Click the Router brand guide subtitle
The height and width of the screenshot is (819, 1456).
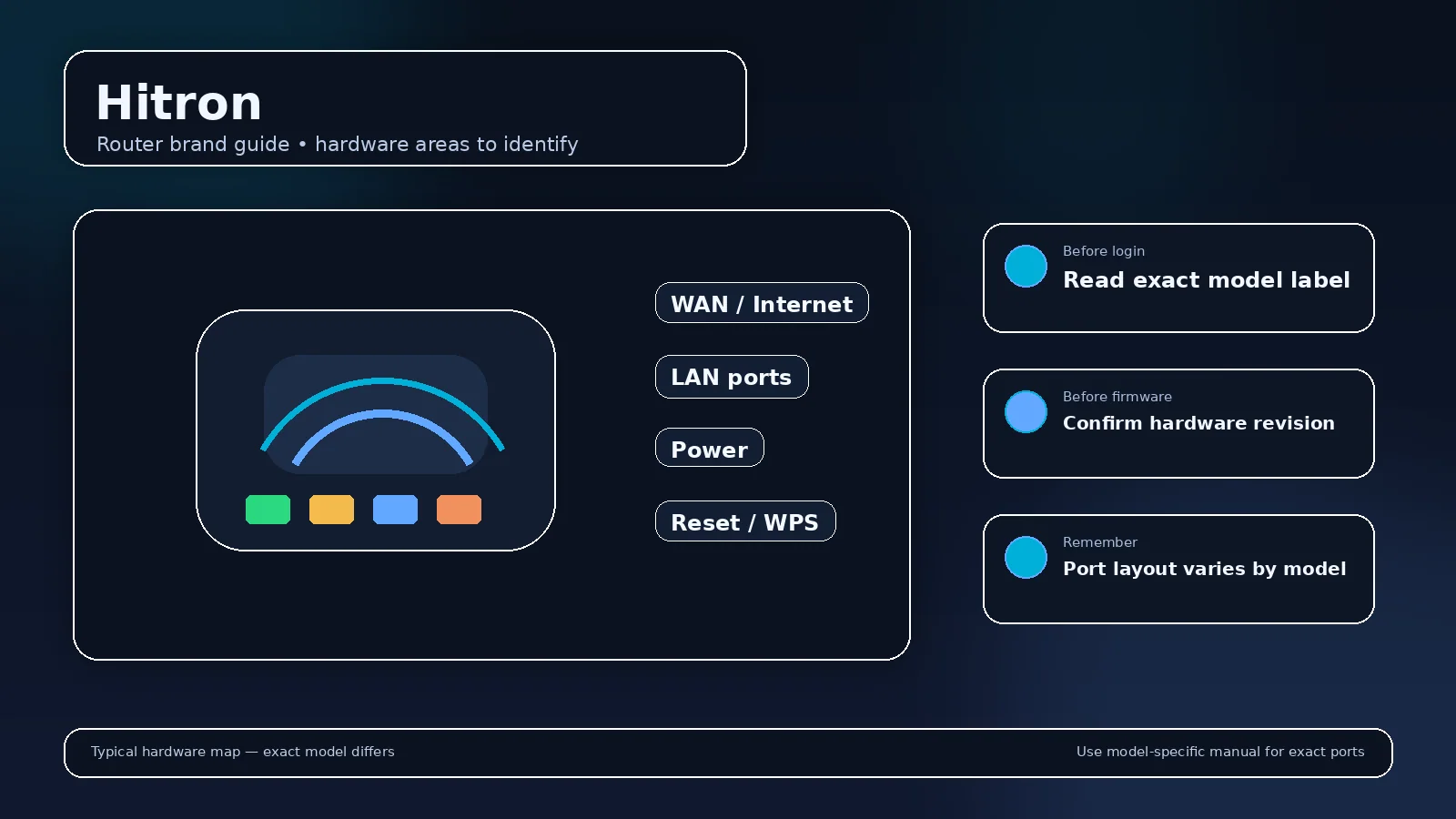[x=338, y=144]
